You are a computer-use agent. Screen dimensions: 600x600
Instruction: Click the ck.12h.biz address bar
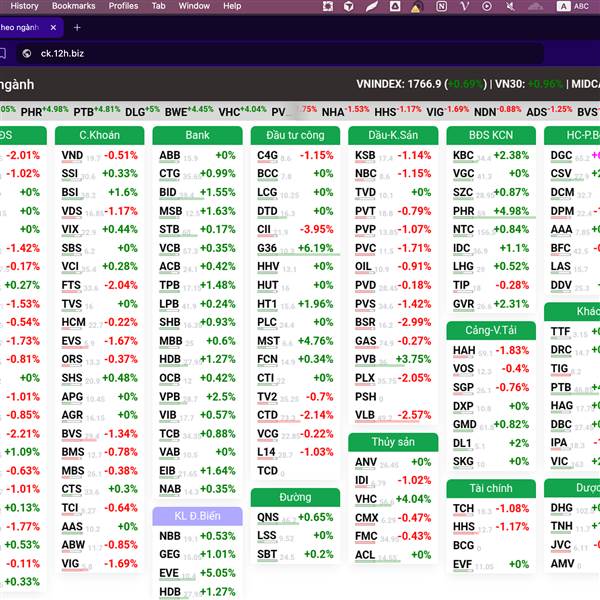pos(280,54)
